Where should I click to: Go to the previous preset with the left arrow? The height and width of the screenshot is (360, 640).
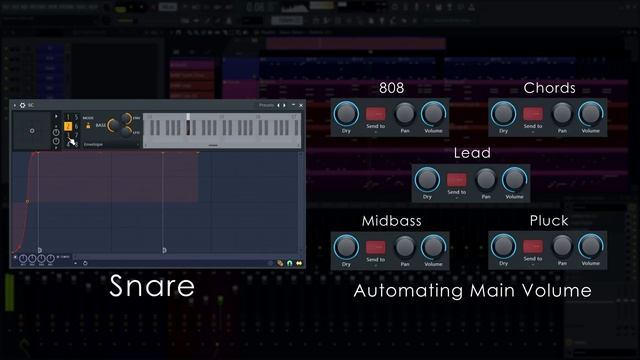(279, 105)
